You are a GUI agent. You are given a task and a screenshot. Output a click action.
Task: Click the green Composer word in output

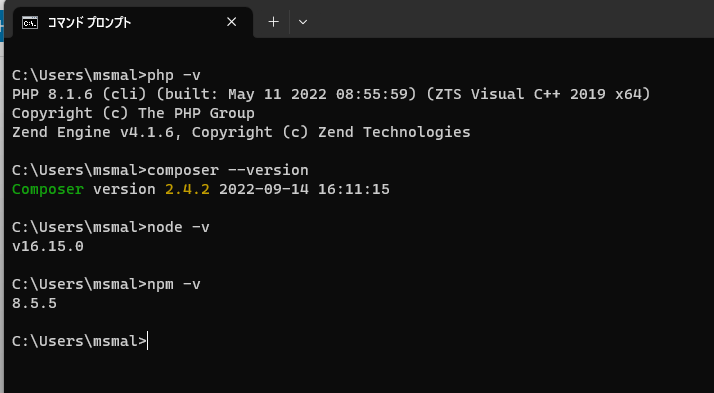click(x=48, y=189)
